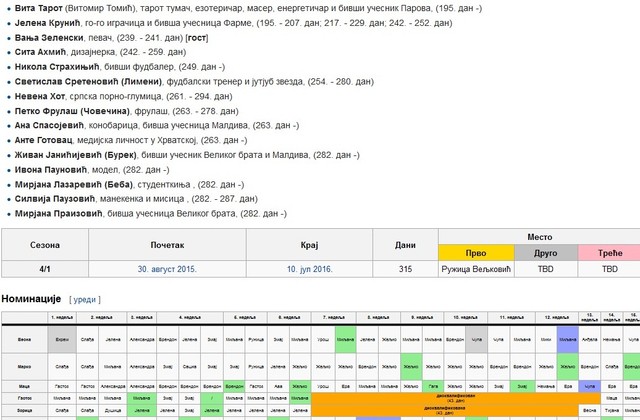
Task: Select the grey Друго header cell
Action: [546, 253]
